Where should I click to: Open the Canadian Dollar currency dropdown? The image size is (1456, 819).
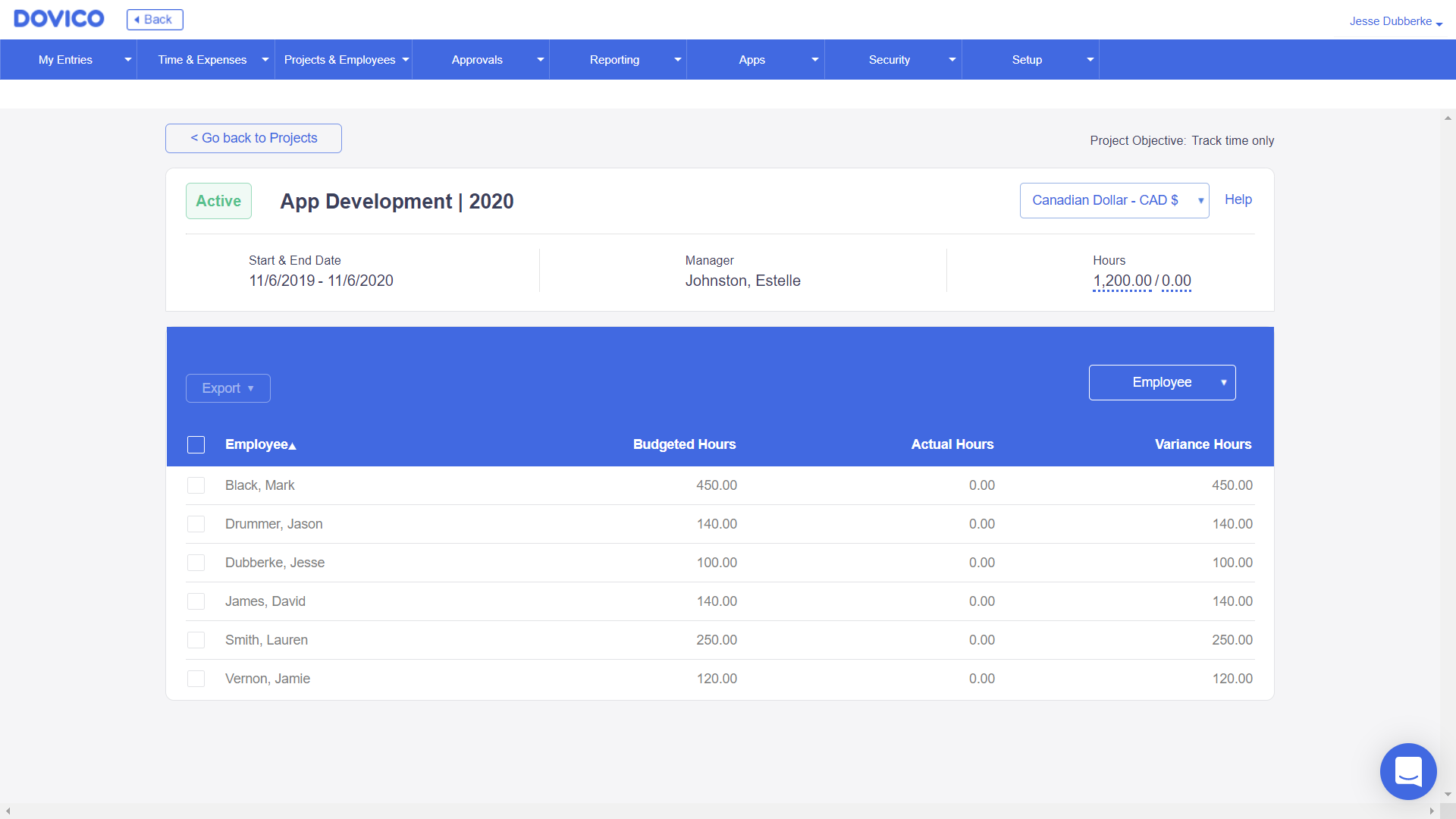(x=1114, y=200)
